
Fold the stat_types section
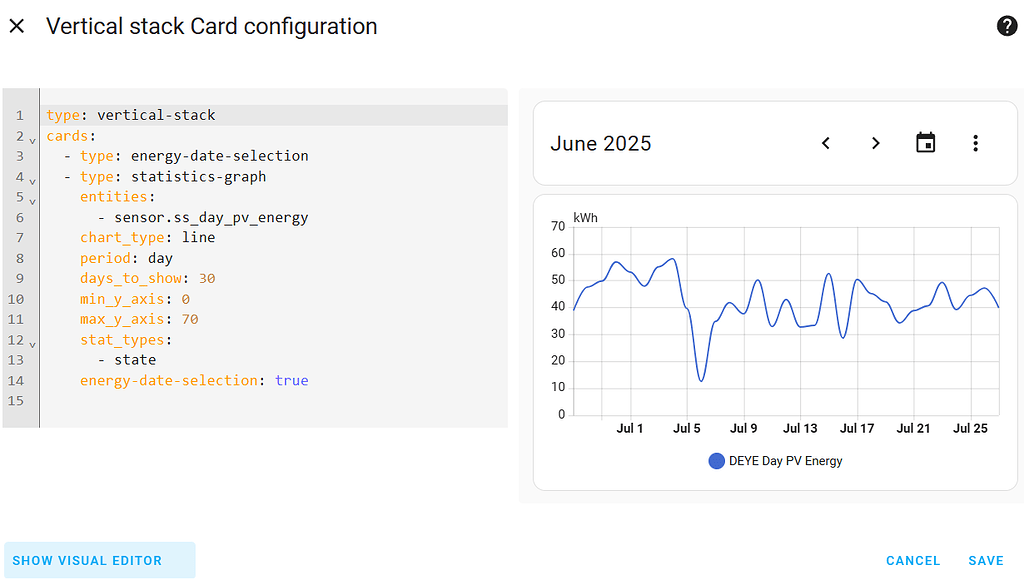(x=32, y=343)
